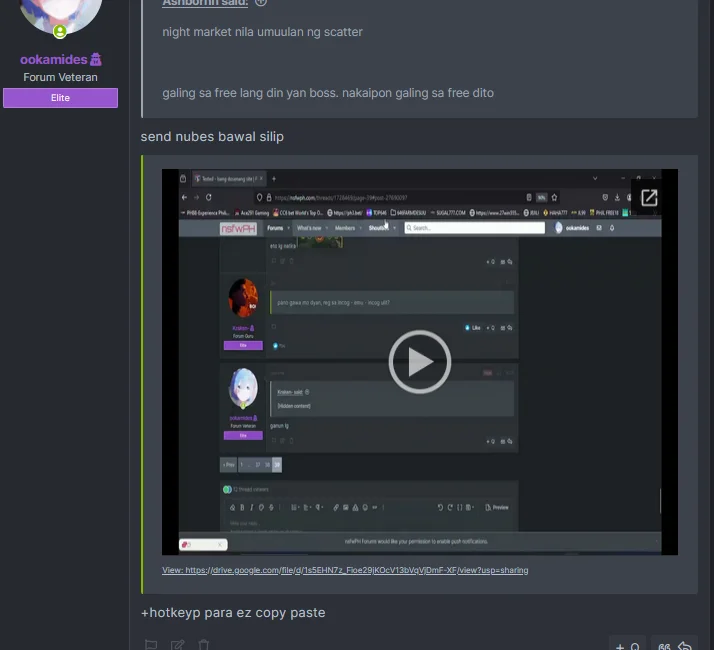Follow the "Ashbornn said:" quote link
This screenshot has height=650, width=714.
coord(205,3)
